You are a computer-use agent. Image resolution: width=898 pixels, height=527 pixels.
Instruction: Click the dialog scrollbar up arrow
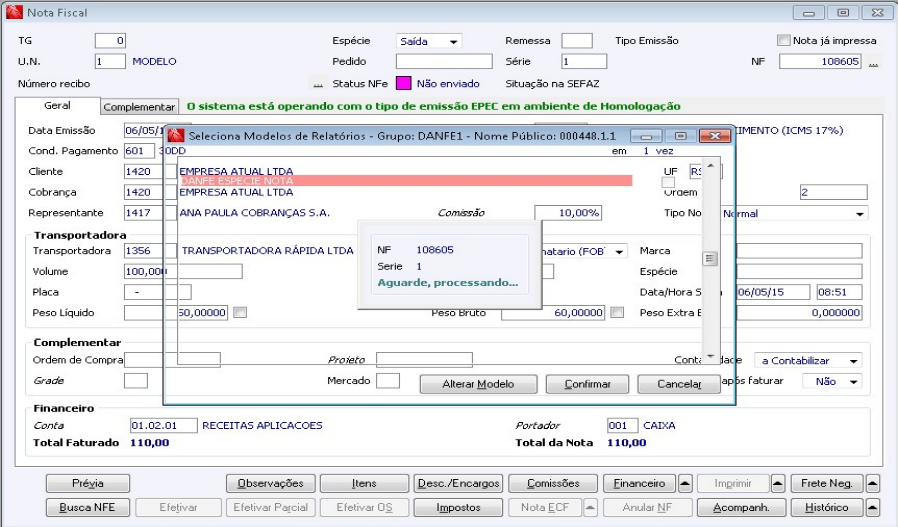[710, 166]
